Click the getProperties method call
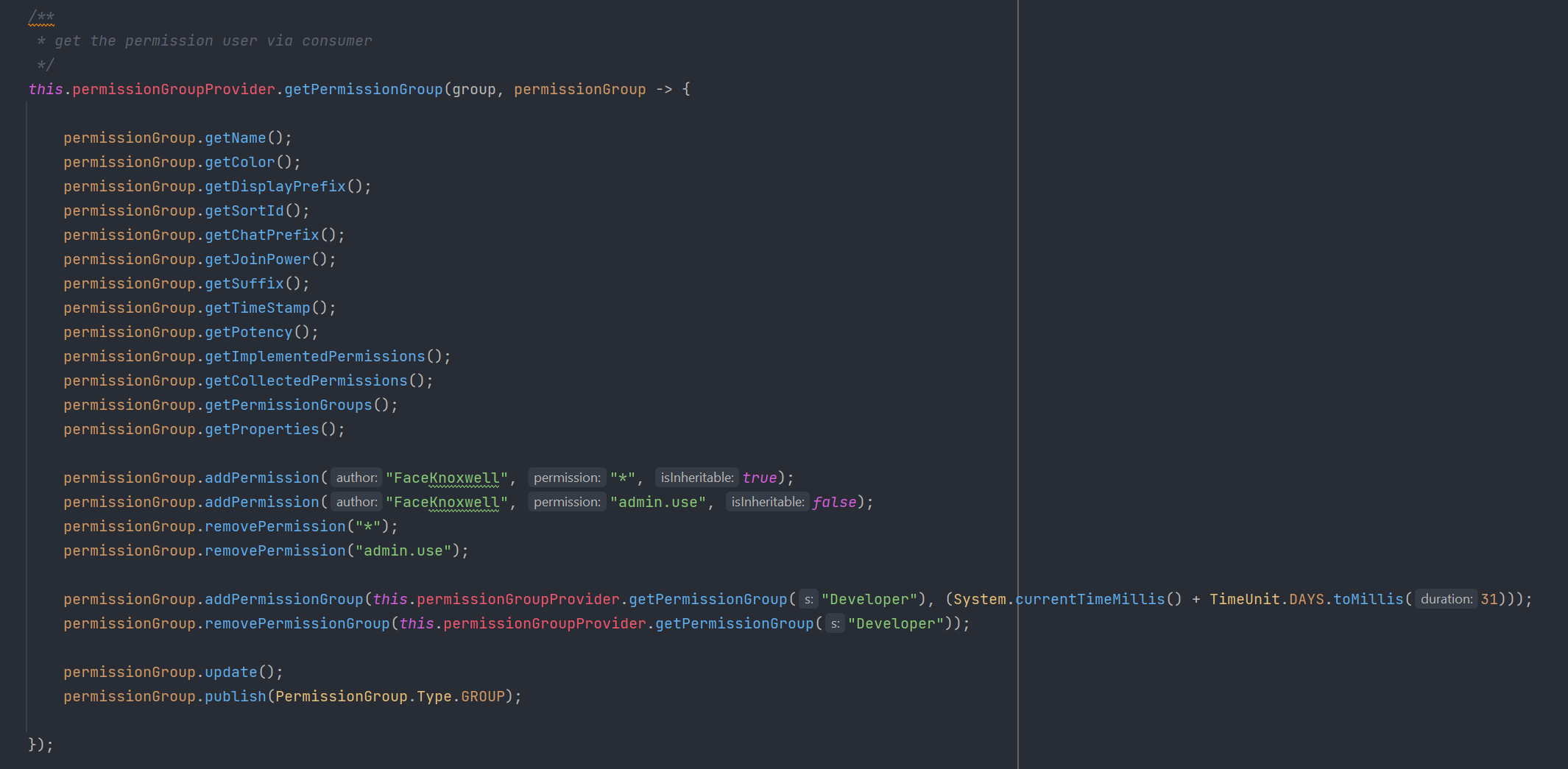 [262, 429]
